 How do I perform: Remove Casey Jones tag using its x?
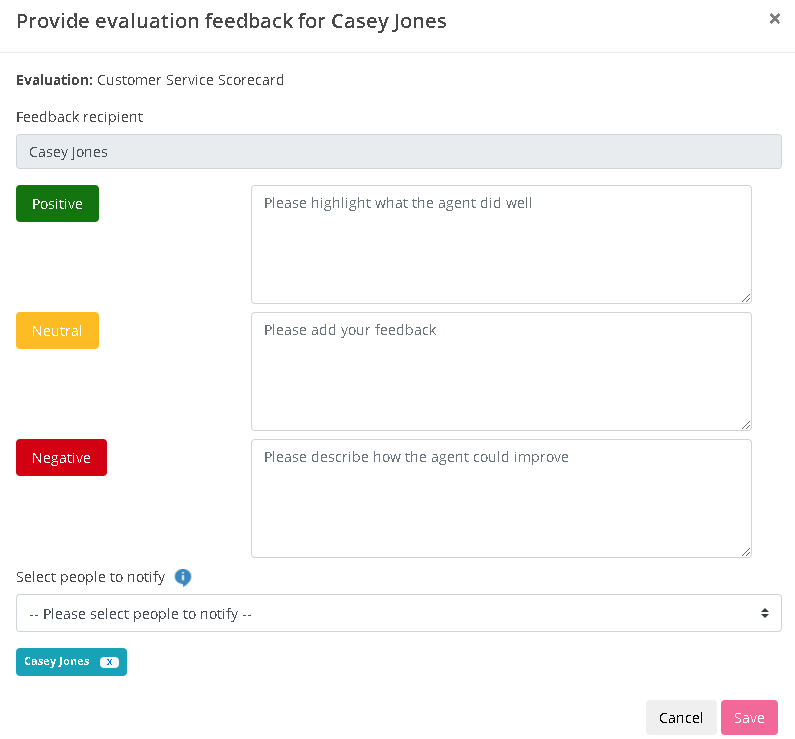110,662
